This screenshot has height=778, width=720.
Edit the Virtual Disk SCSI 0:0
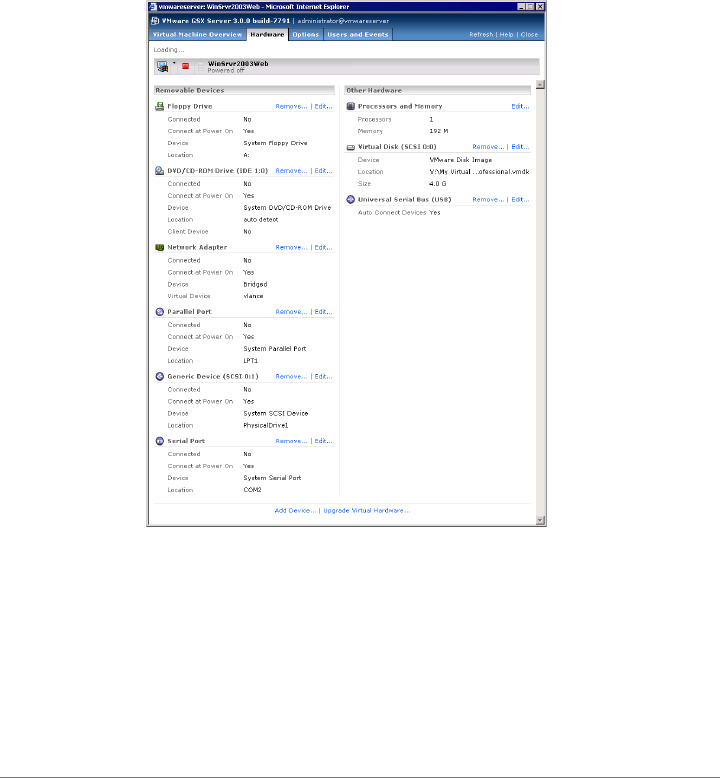pos(520,147)
